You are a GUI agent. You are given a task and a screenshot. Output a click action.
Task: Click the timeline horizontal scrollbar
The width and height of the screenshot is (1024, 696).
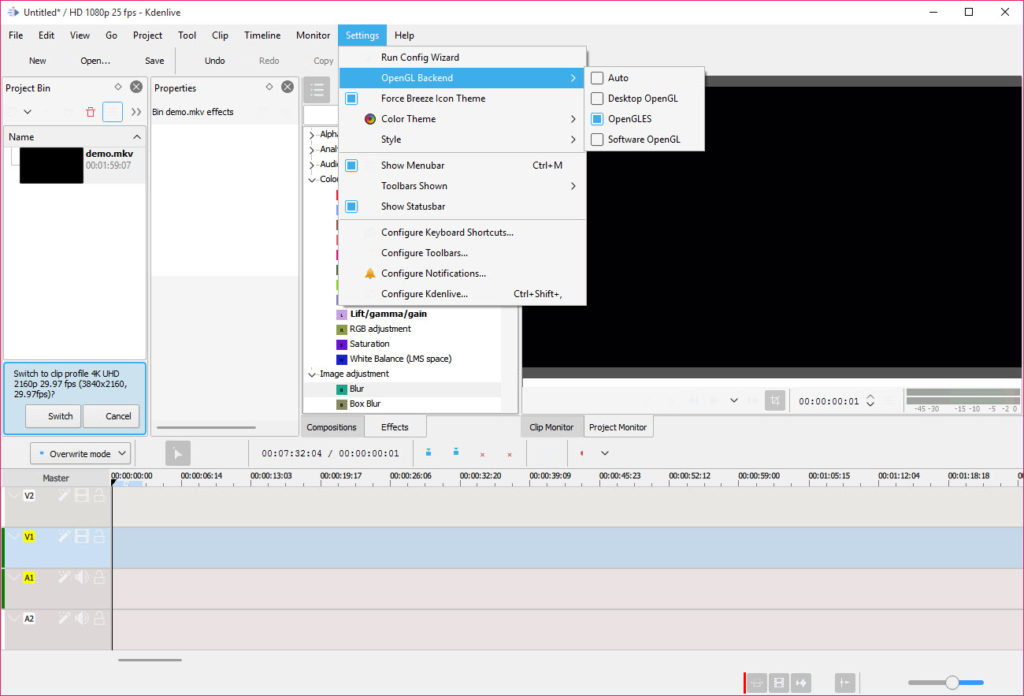[x=150, y=659]
